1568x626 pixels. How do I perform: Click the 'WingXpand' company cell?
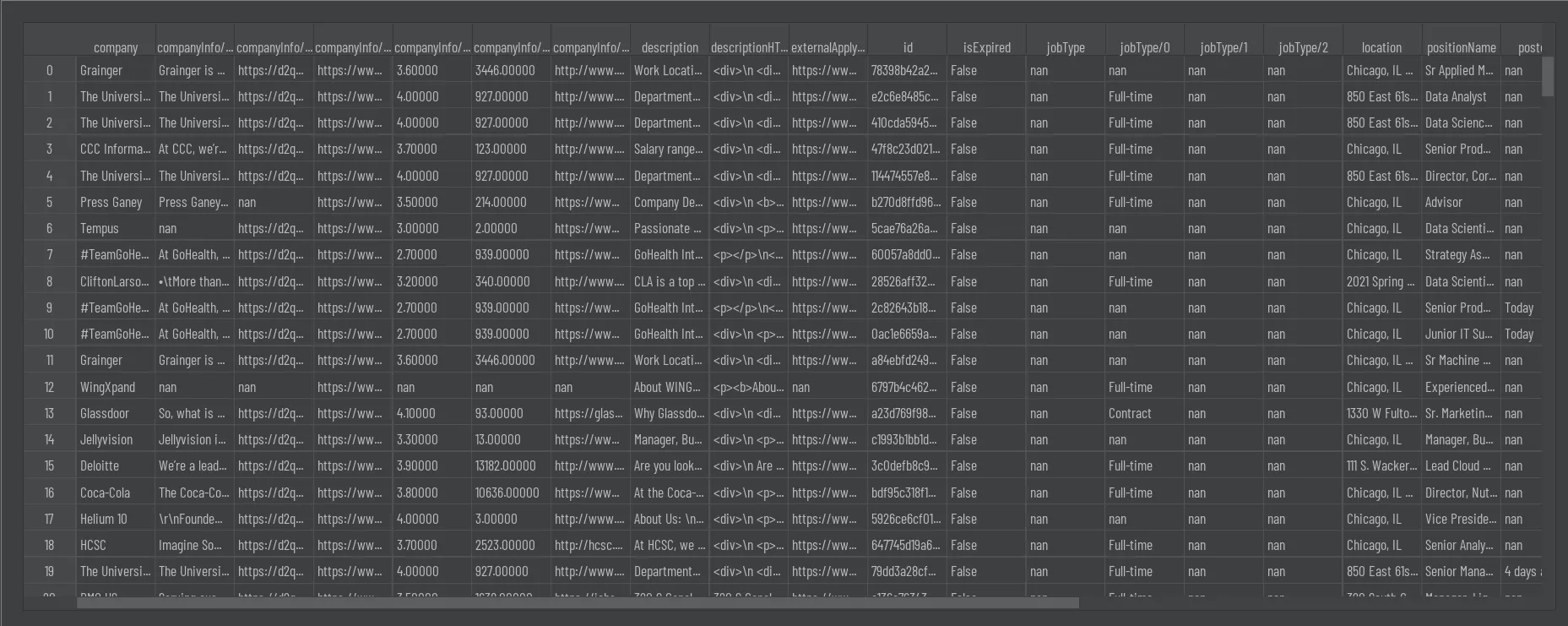(116, 387)
